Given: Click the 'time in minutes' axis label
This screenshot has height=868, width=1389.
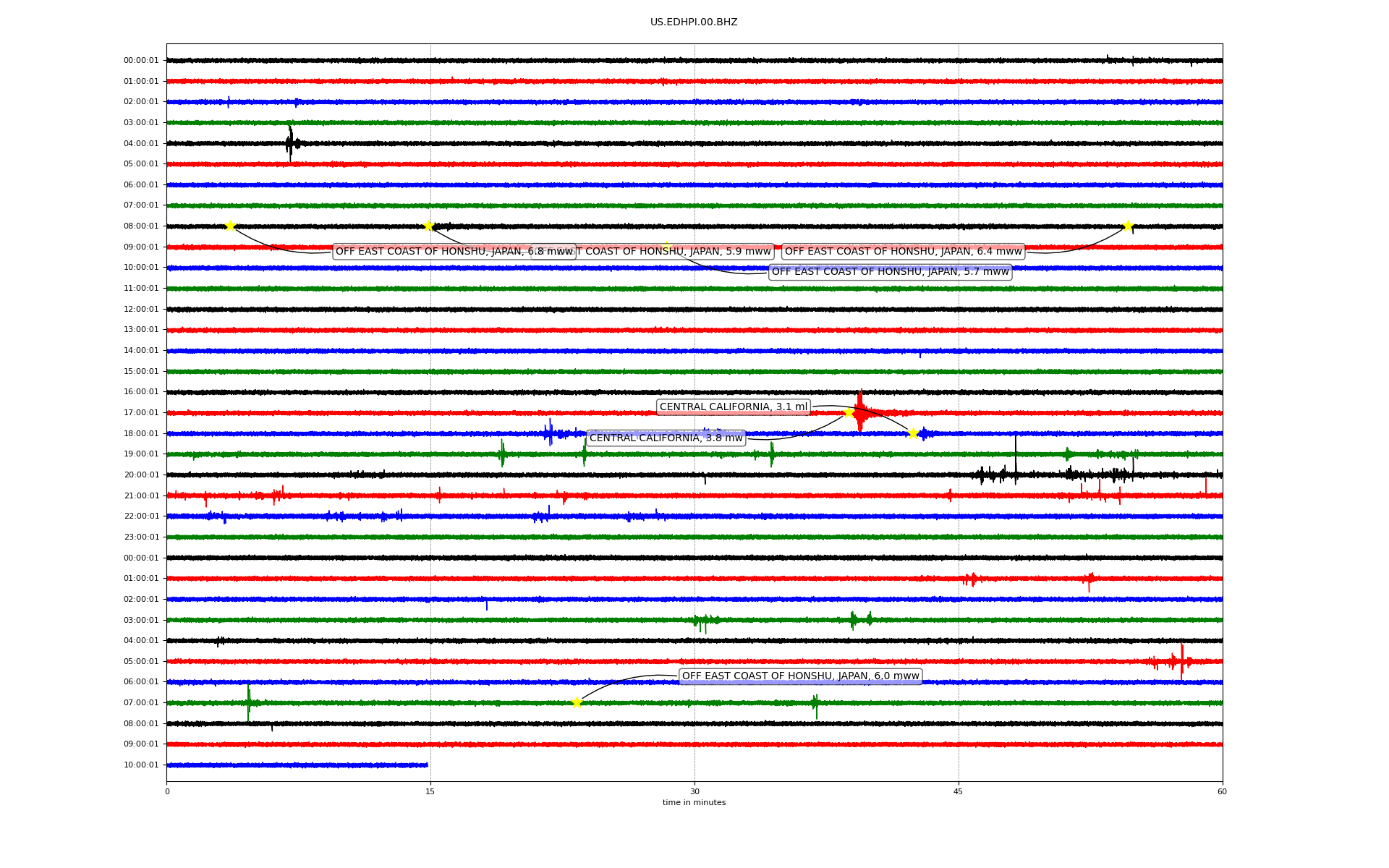Looking at the screenshot, I should pos(693,803).
